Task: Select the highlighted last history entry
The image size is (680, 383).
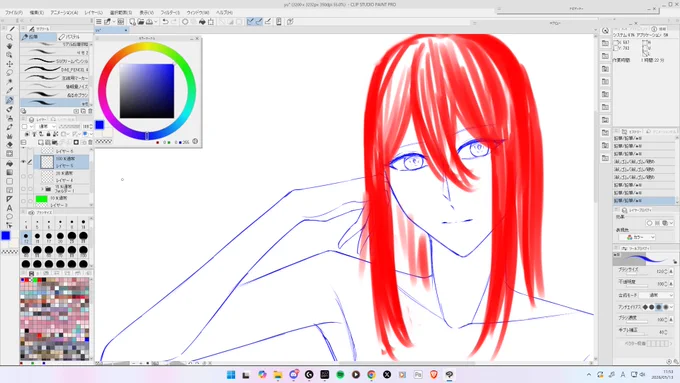Action: point(644,201)
